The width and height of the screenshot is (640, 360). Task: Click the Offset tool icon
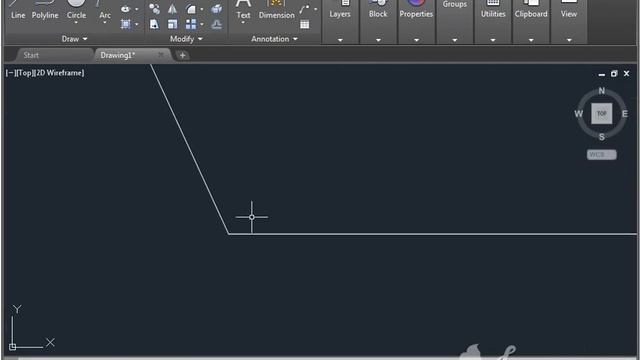coord(217,24)
